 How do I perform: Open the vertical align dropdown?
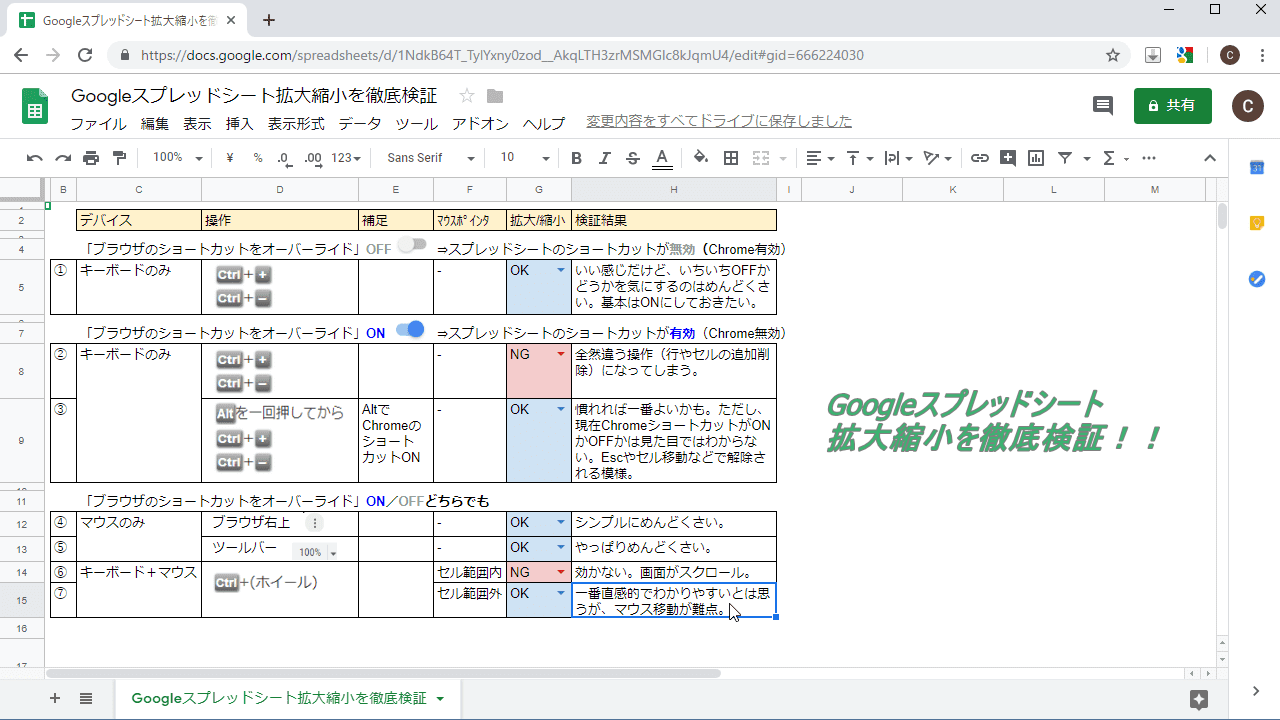(859, 158)
